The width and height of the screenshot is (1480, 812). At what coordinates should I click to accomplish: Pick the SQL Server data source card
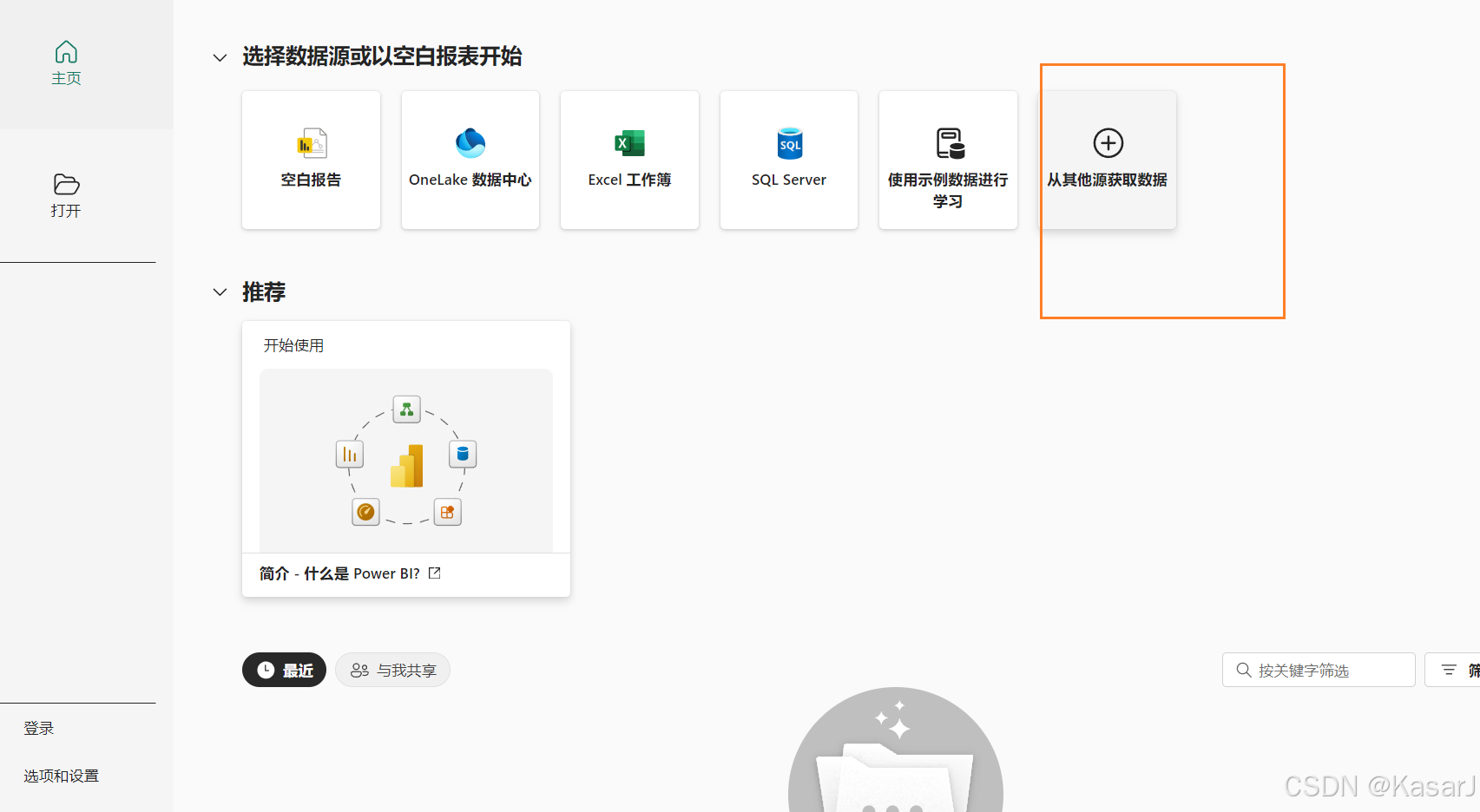click(x=789, y=160)
